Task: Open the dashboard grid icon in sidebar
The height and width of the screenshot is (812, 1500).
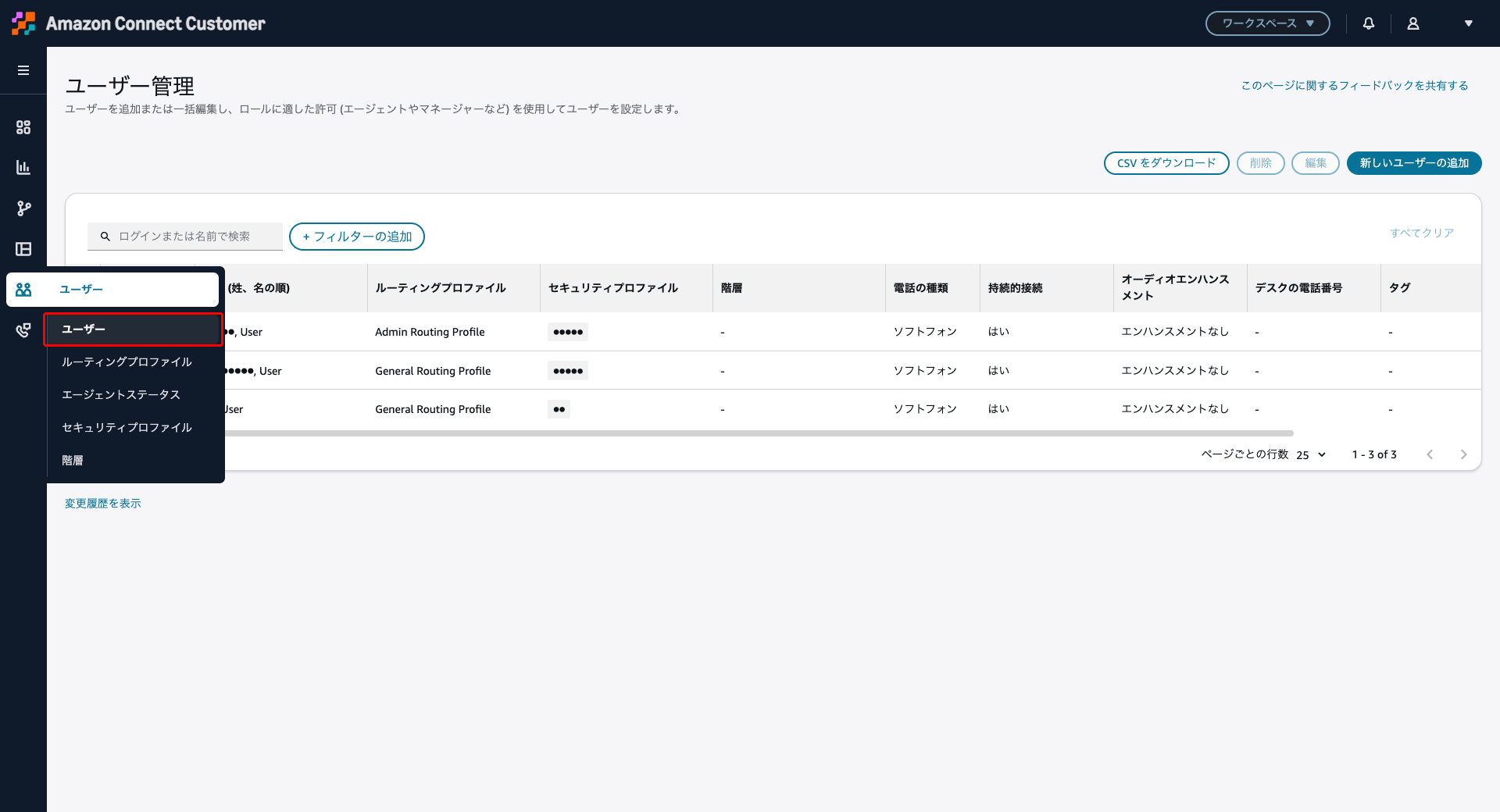Action: coord(23,127)
